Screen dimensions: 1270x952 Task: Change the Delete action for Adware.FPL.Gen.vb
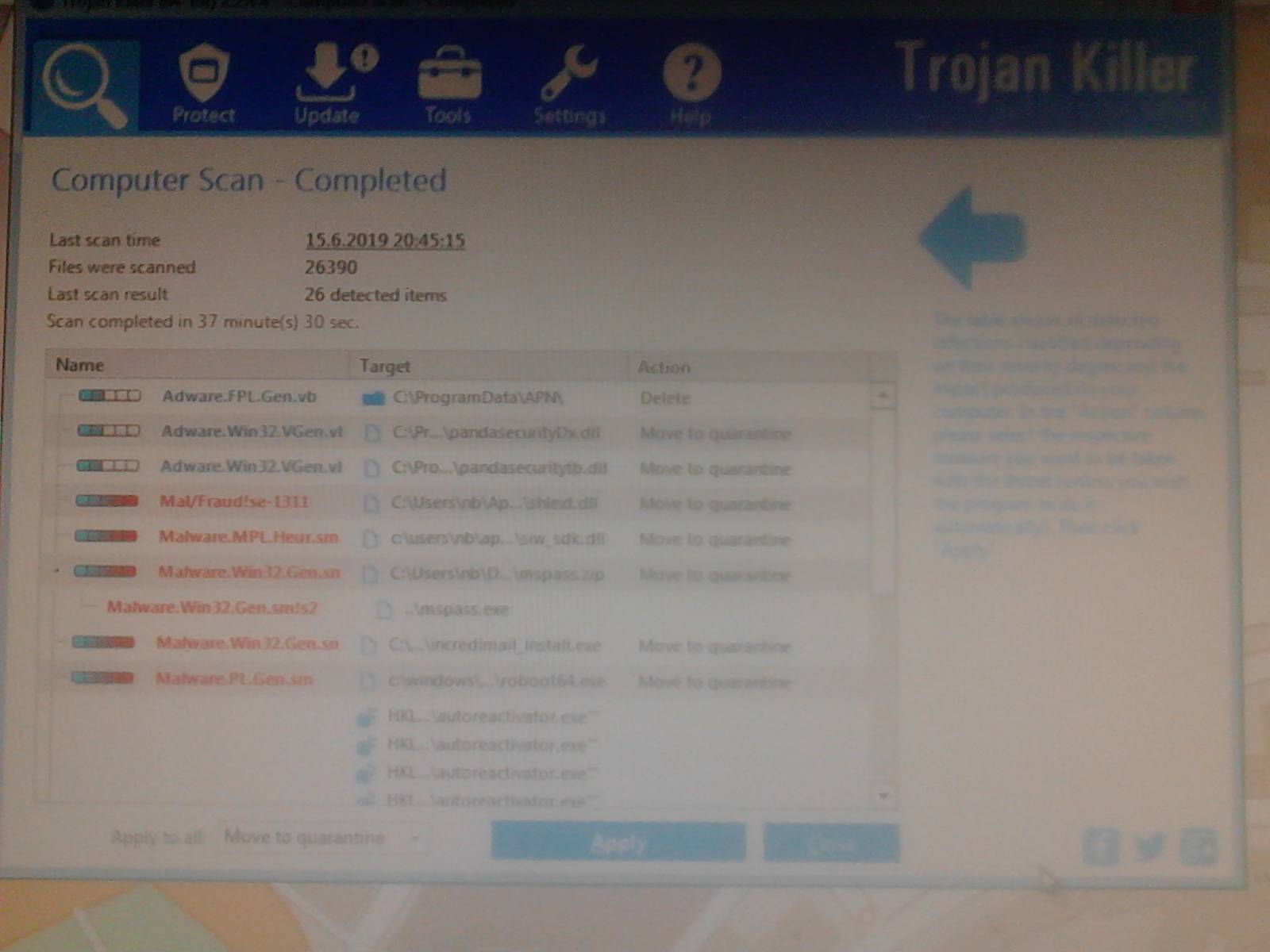pos(665,398)
